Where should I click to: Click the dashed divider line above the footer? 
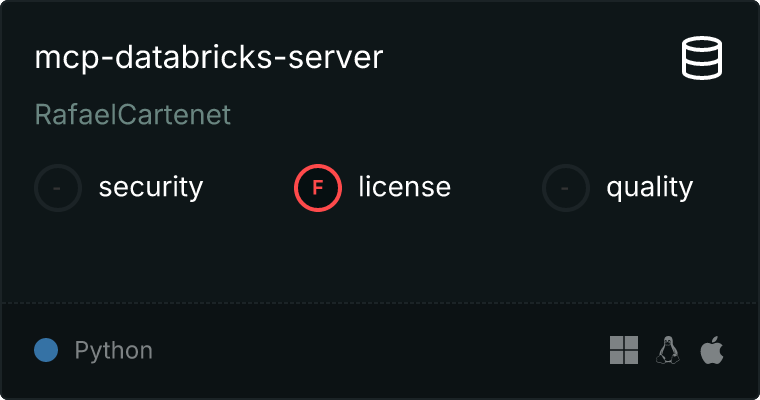[x=380, y=302]
